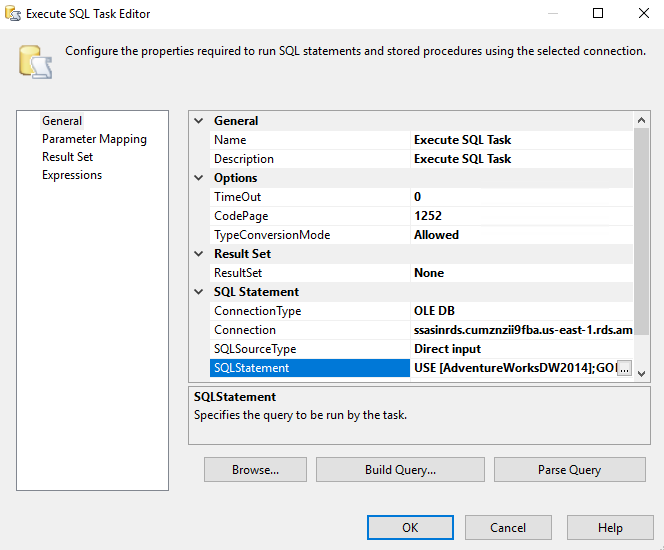The image size is (664, 550).
Task: Open Help for the task editor
Action: tap(610, 528)
